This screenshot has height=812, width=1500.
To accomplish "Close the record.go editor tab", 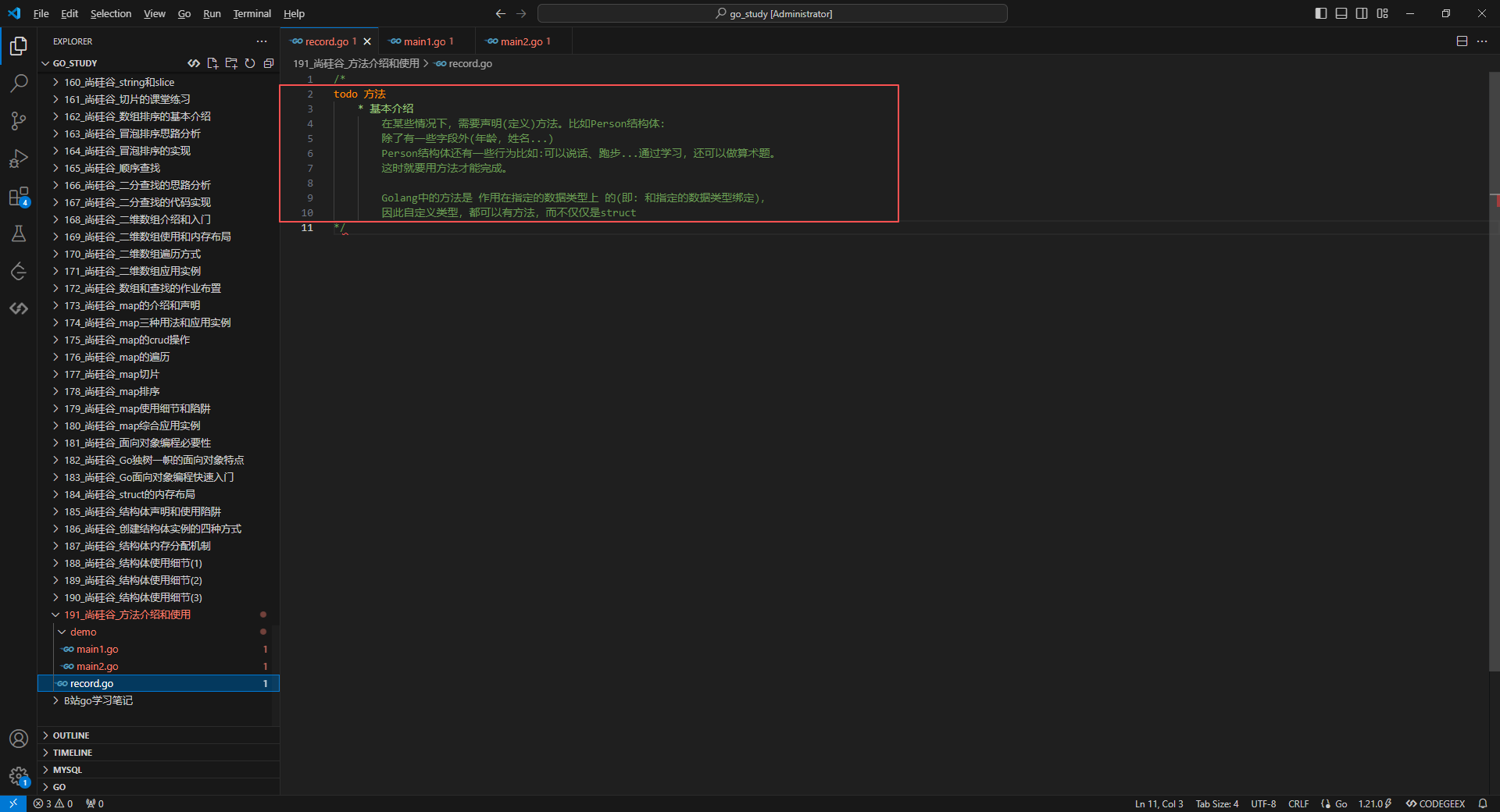I will (x=367, y=41).
